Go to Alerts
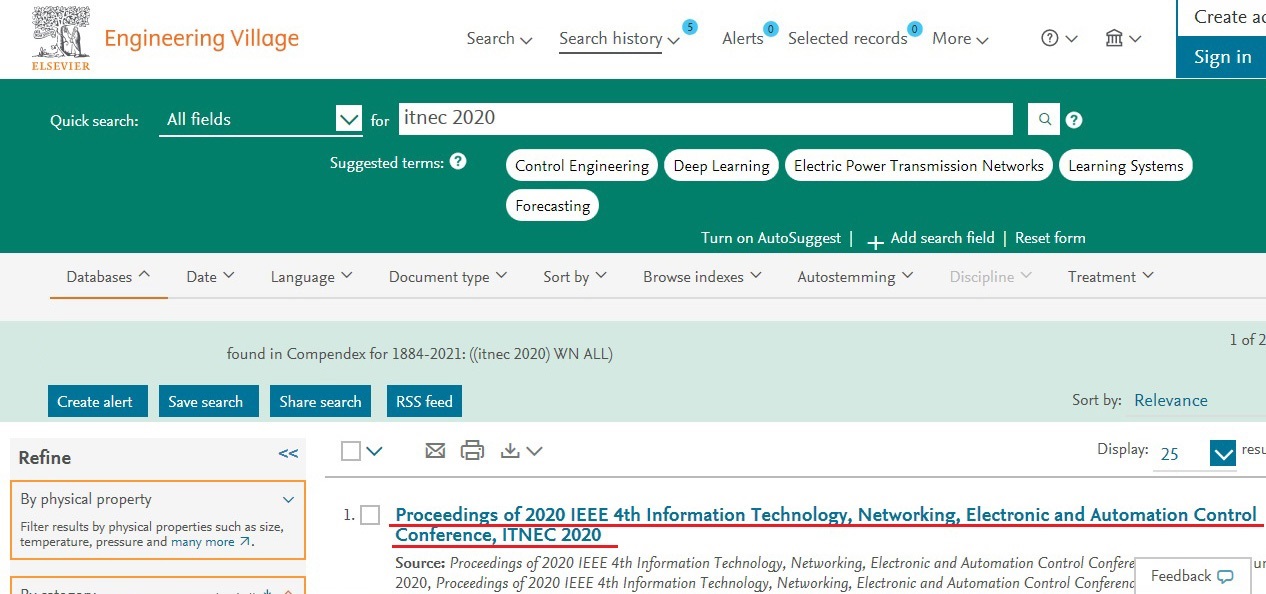This screenshot has height=594, width=1266. pyautogui.click(x=743, y=38)
